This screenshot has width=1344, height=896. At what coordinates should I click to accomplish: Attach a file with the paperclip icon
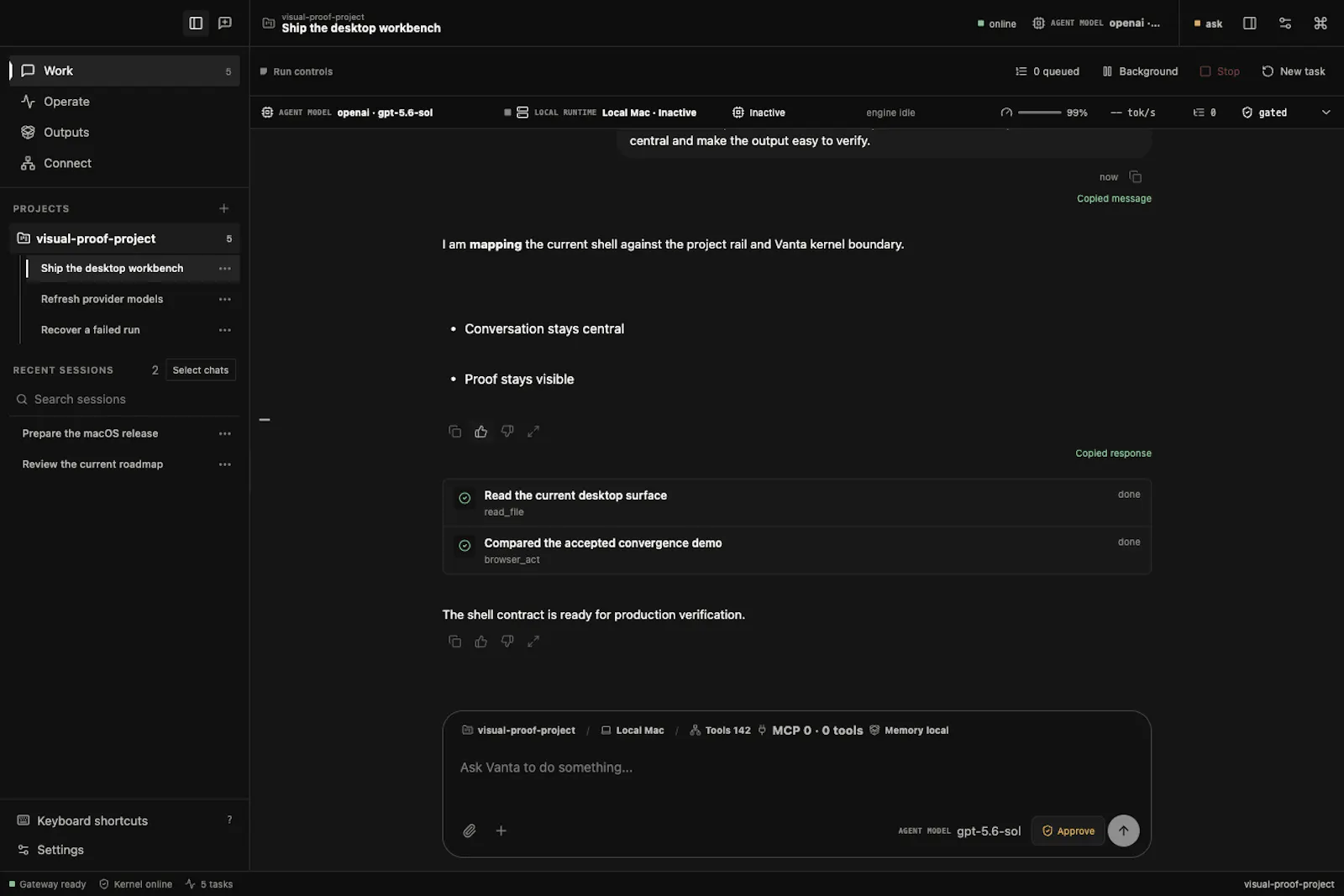pos(470,831)
